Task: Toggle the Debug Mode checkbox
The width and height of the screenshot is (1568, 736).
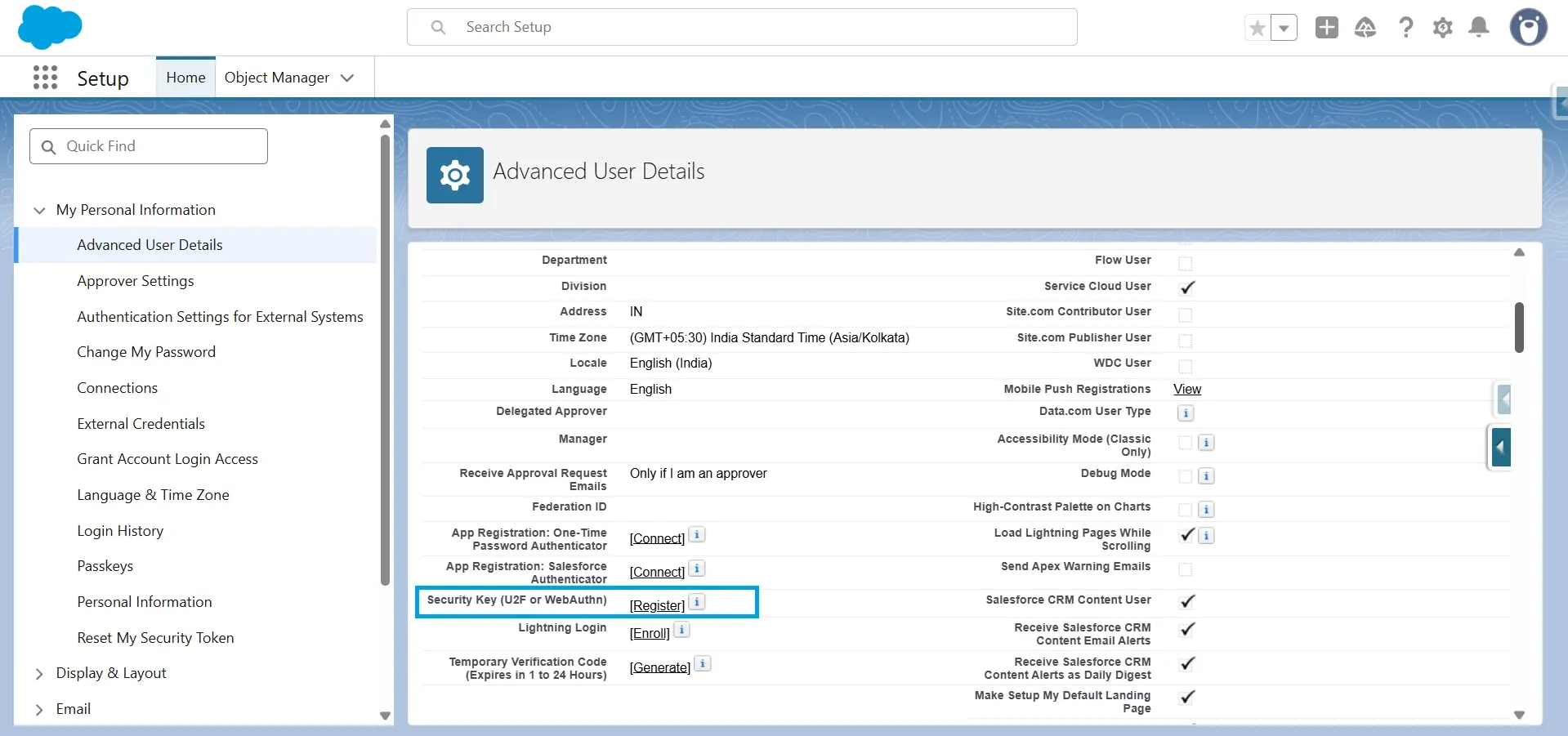Action: pos(1186,476)
